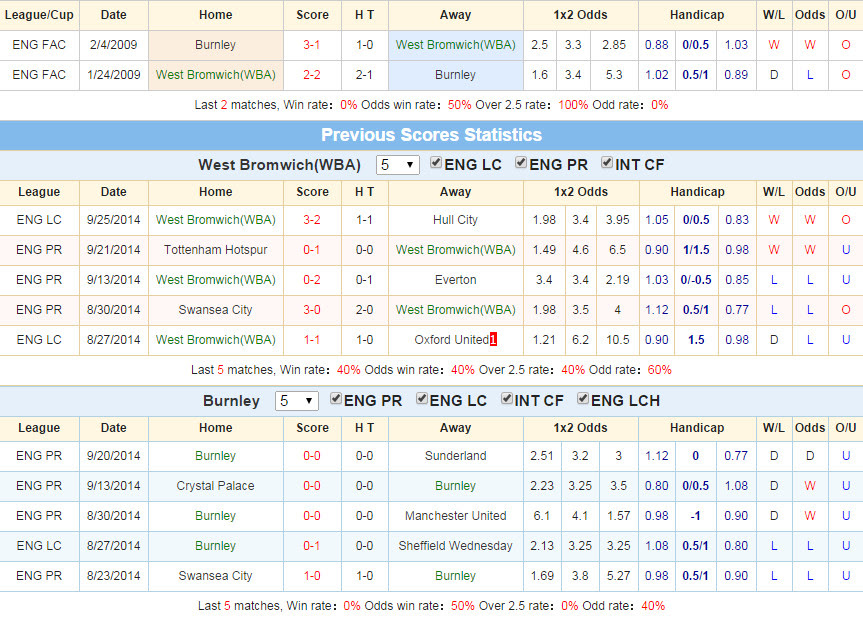Click the 9/21/2014 date cell

113,250
